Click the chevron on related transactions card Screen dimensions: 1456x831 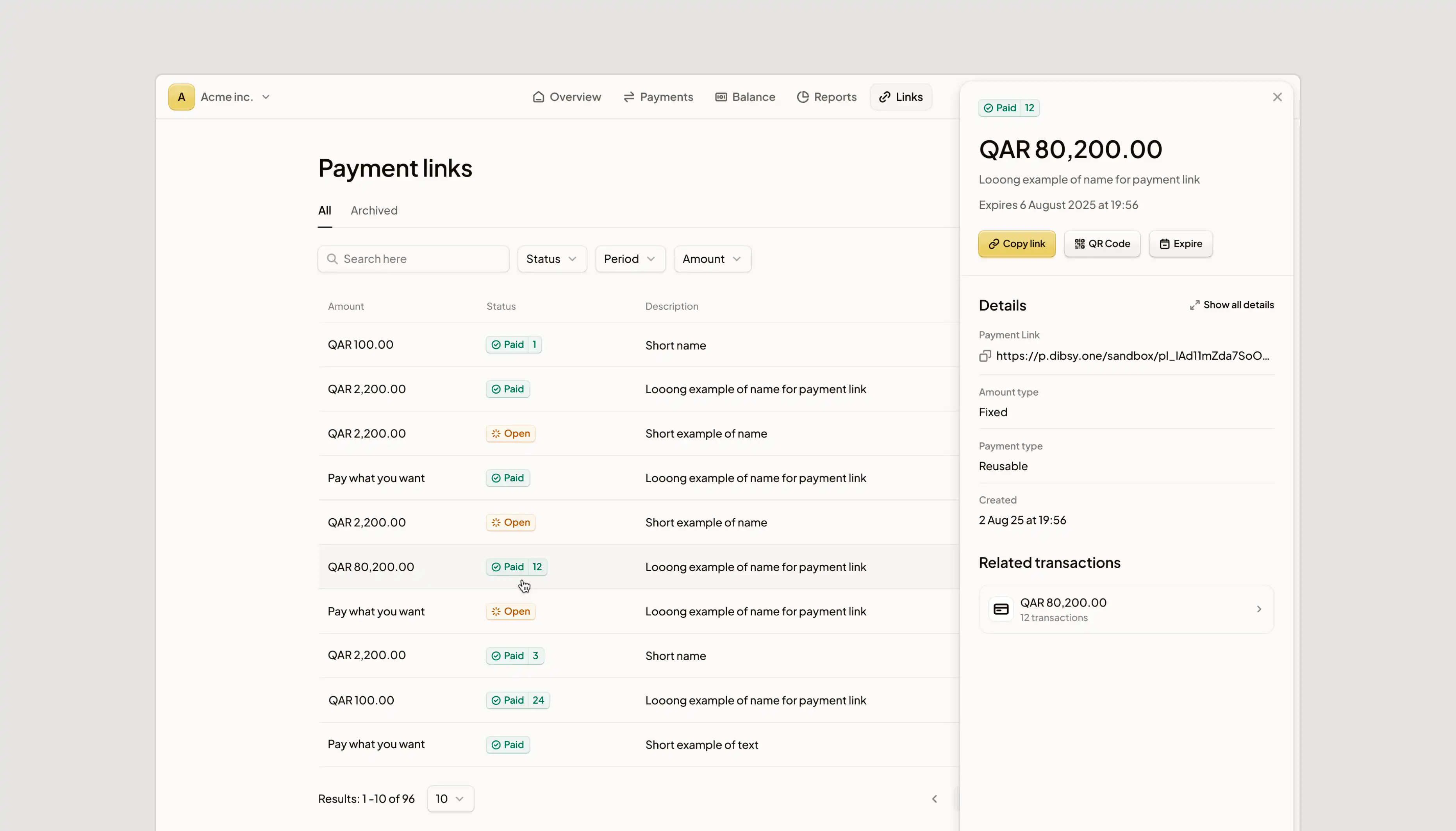[1258, 609]
